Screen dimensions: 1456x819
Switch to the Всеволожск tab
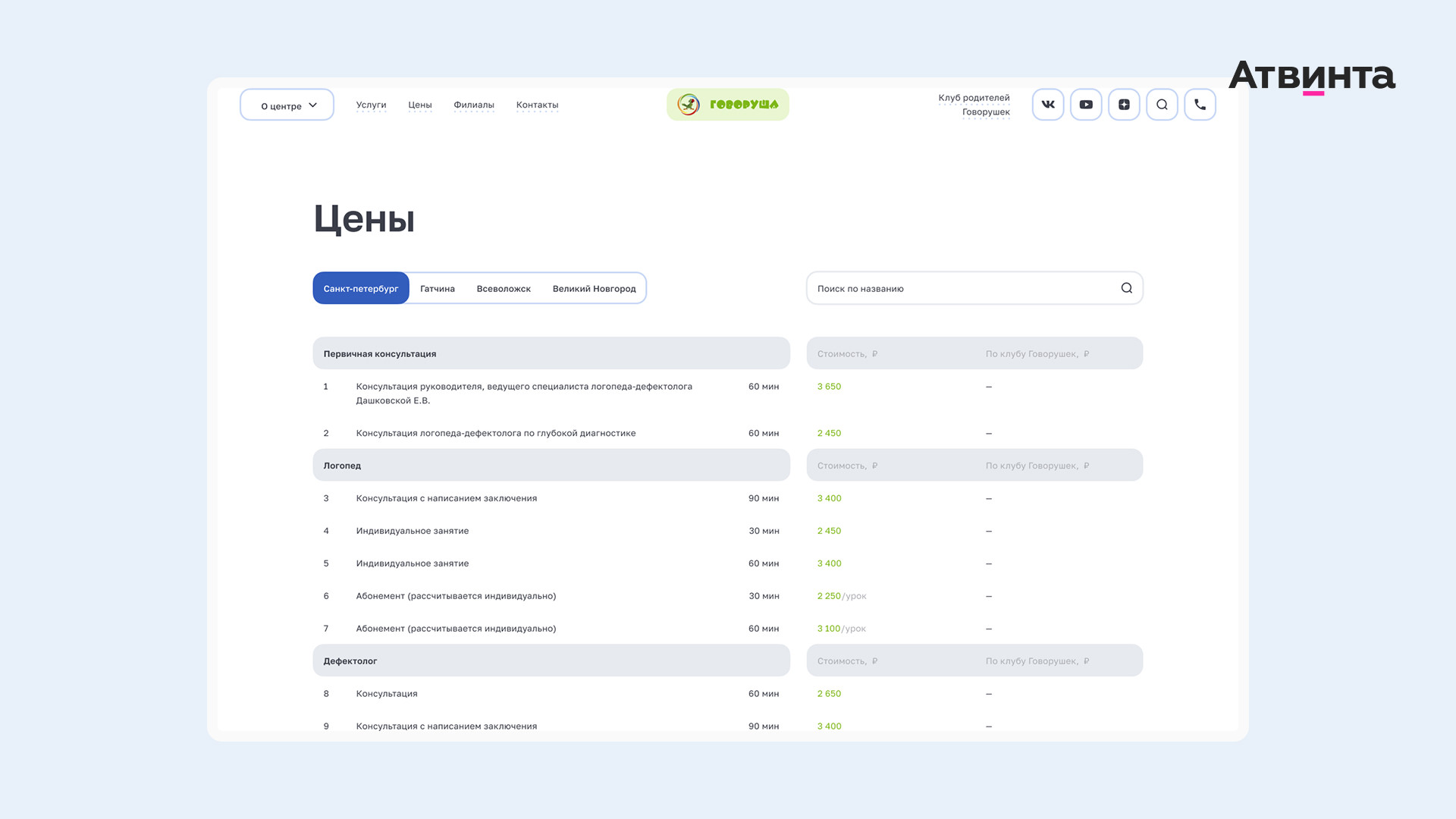pos(504,288)
